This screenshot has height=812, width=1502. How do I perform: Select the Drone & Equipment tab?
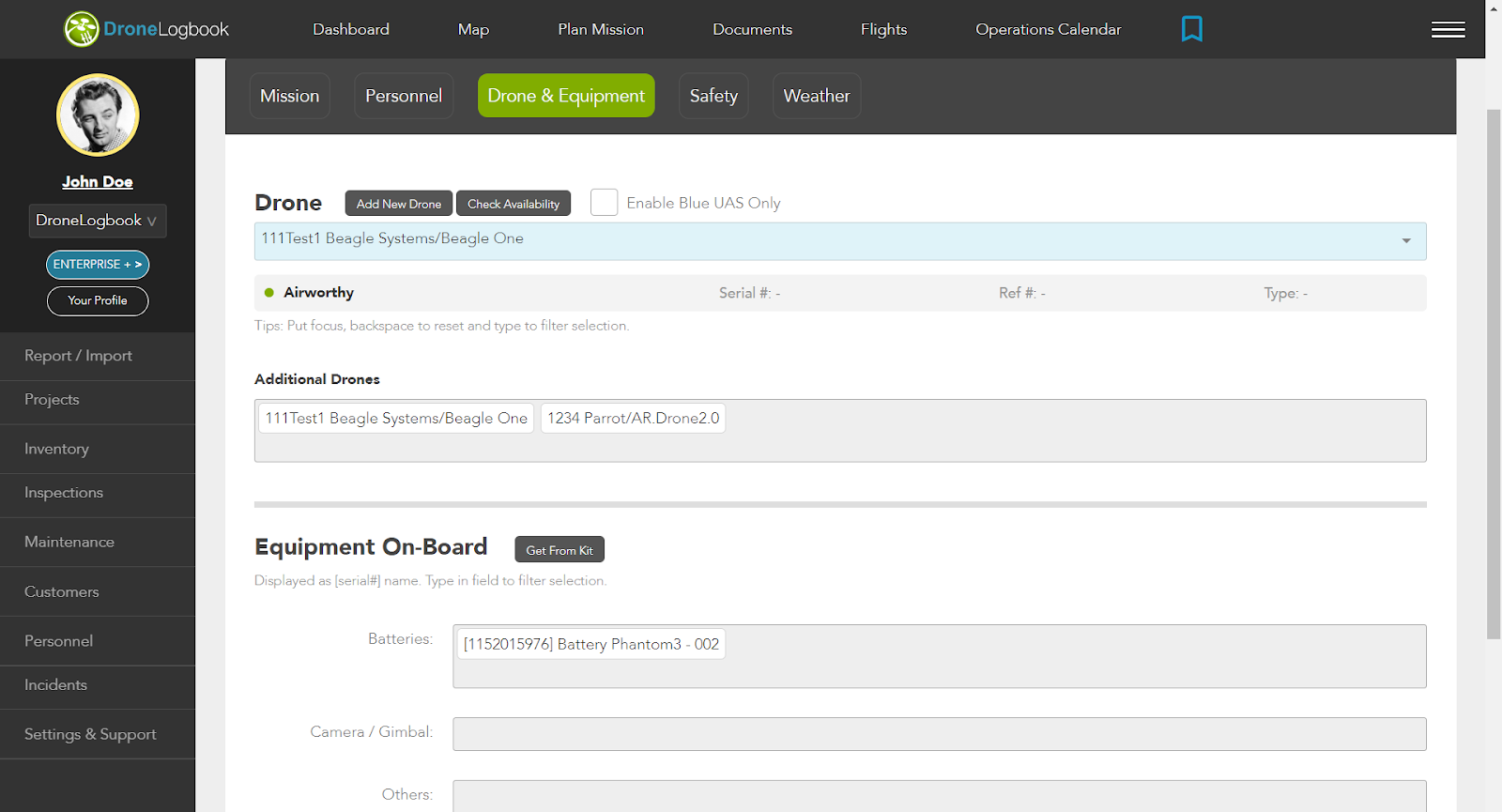pyautogui.click(x=566, y=96)
